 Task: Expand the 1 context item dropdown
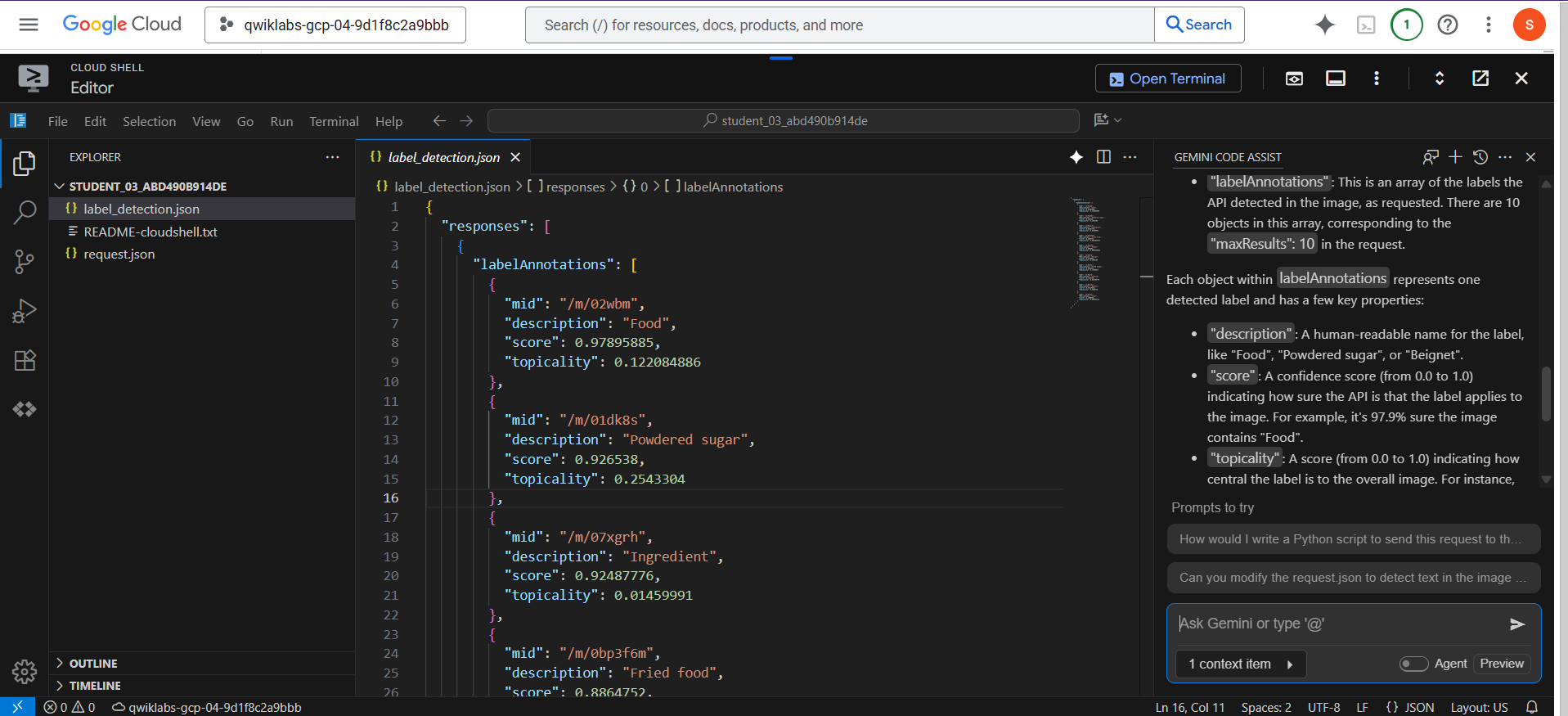tap(1240, 664)
